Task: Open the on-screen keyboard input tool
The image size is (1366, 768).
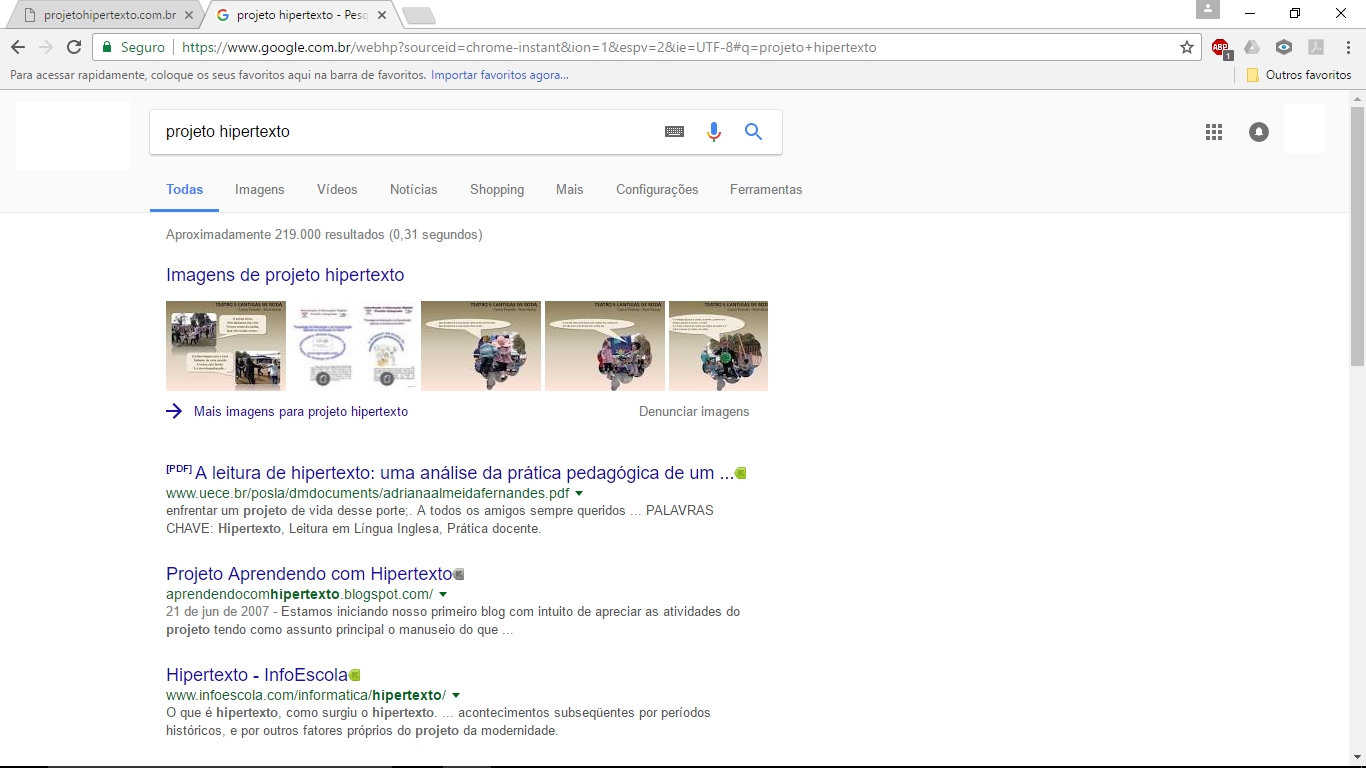Action: click(675, 132)
